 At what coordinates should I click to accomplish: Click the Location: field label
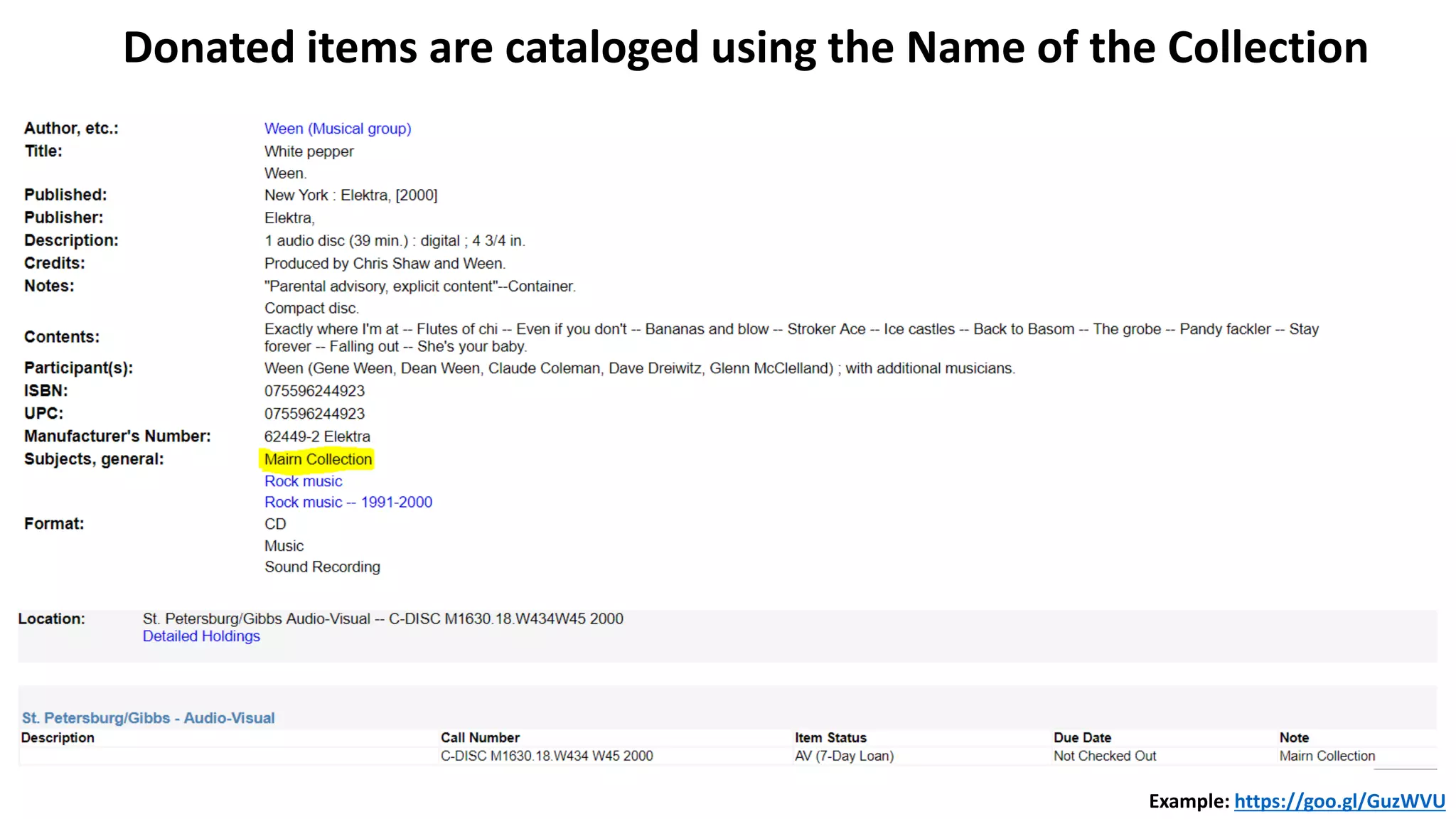click(51, 619)
